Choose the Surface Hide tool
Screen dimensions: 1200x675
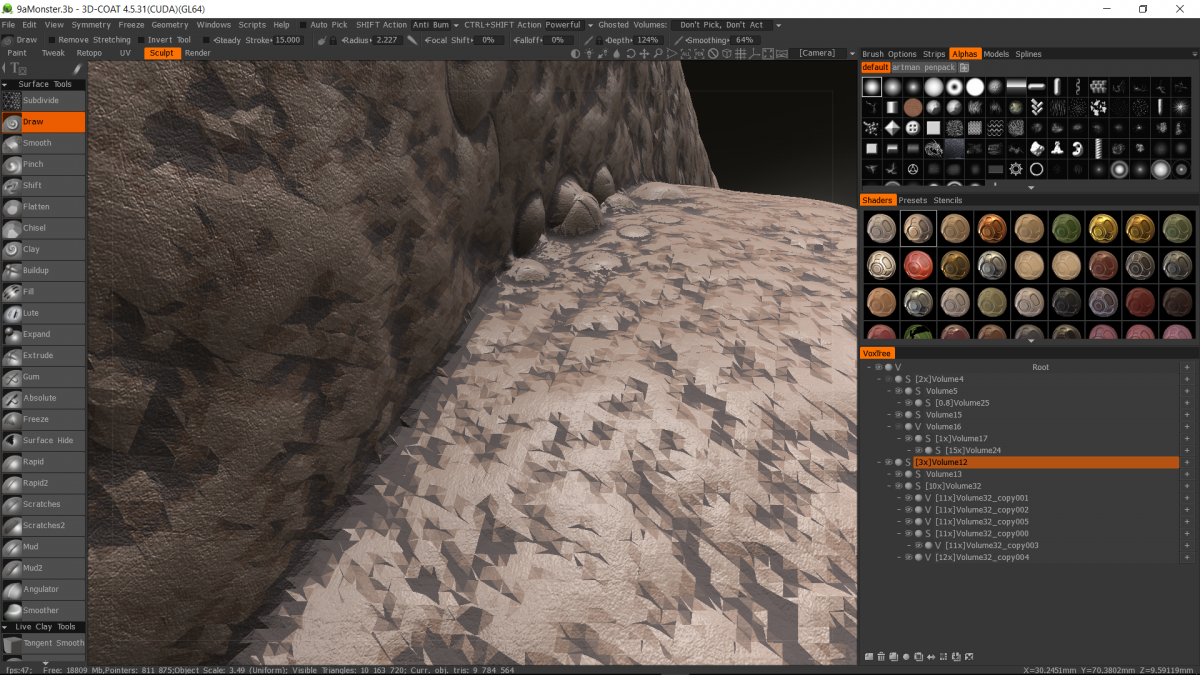[47, 441]
